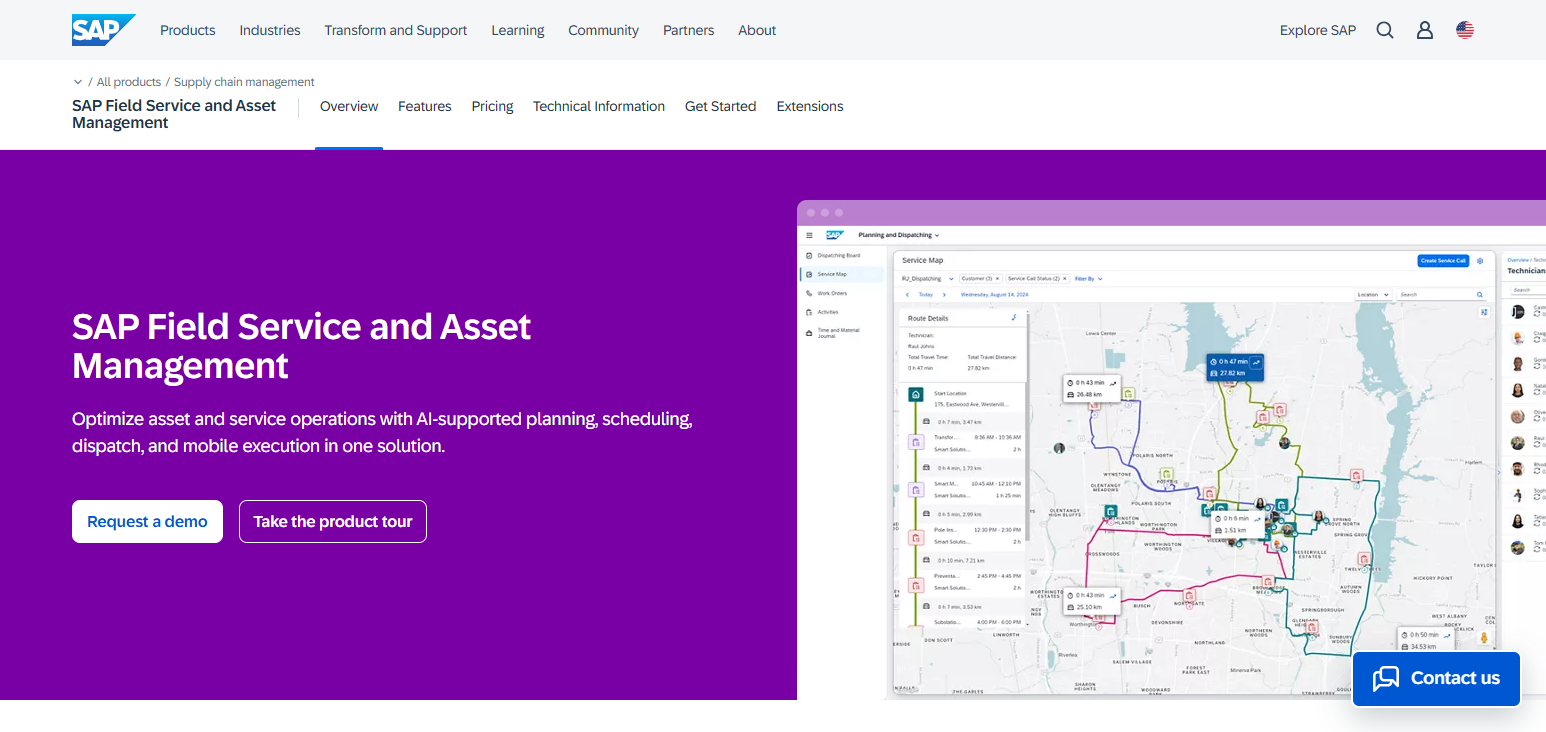The image size is (1546, 732).
Task: Click Activities in the screenshot sidebar
Action: pos(827,312)
